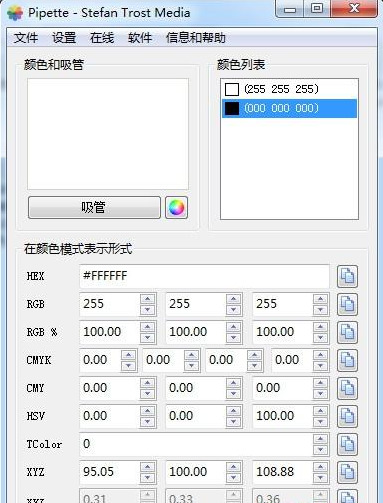Click the 吸管 pipette button
This screenshot has height=503, width=383.
(x=94, y=207)
